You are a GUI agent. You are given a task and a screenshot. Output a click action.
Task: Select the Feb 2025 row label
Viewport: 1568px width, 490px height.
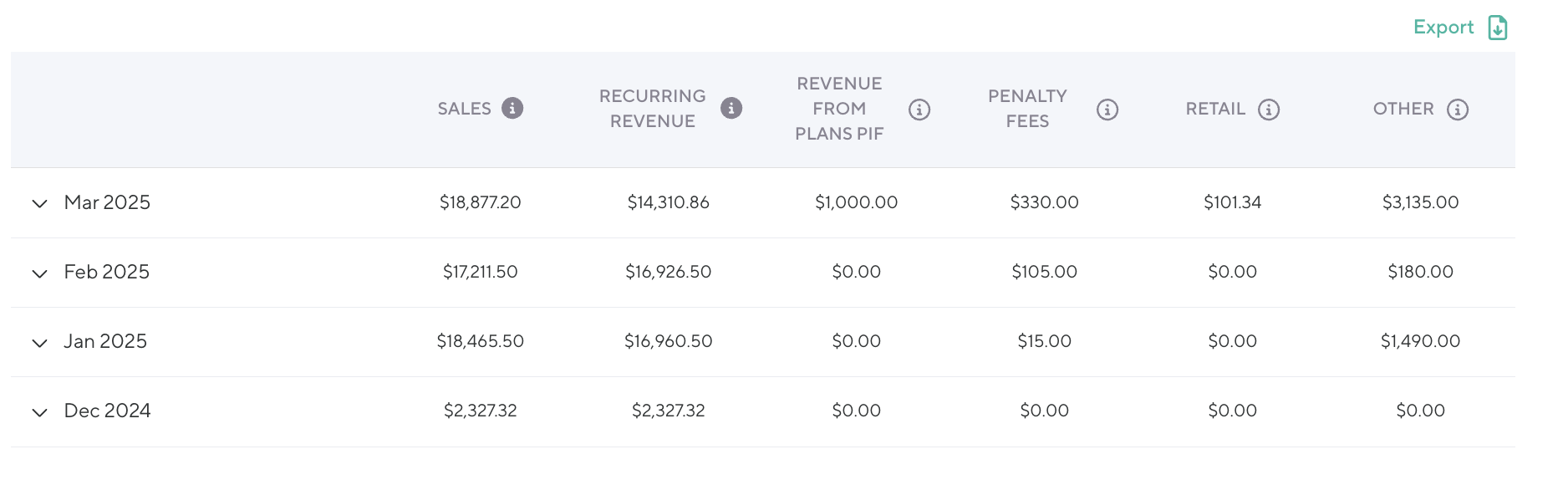click(106, 272)
